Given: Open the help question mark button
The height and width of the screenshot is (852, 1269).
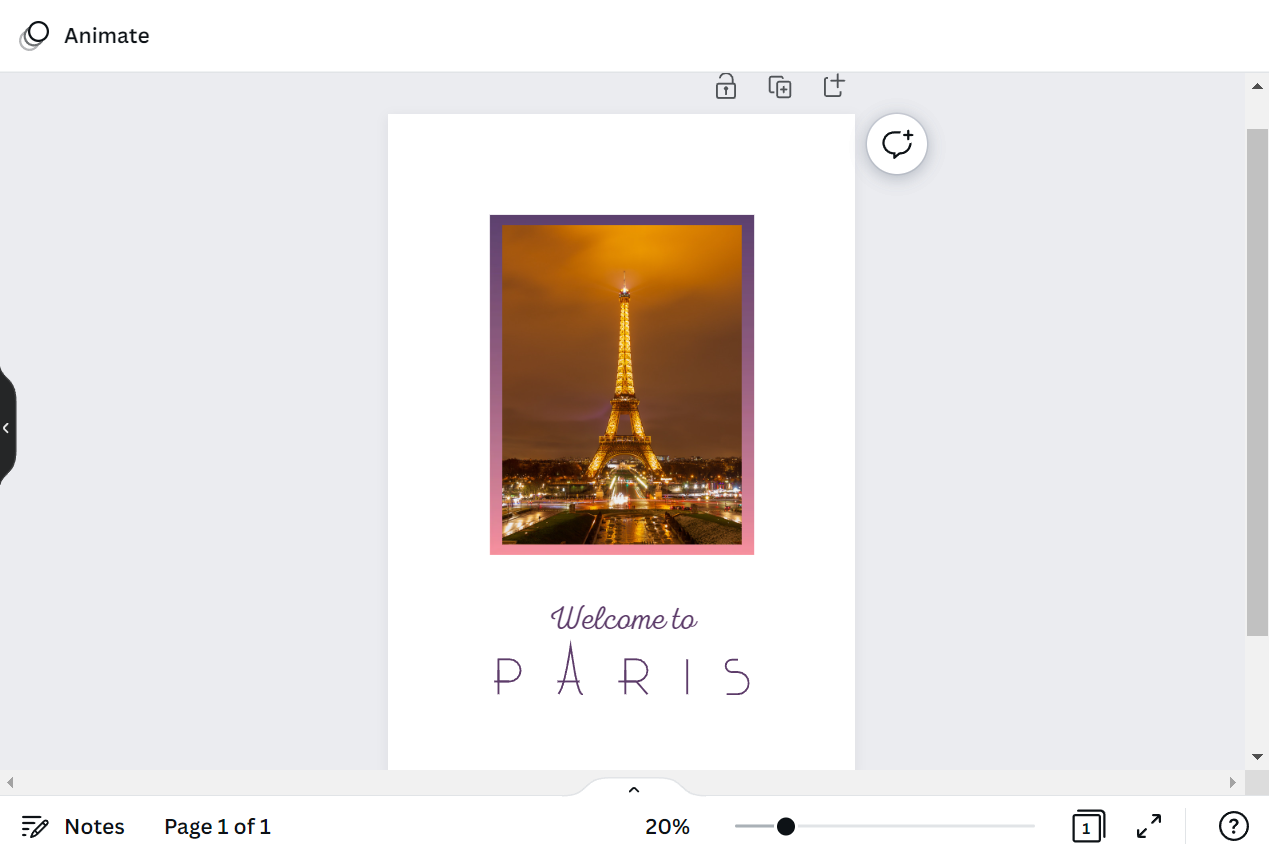Looking at the screenshot, I should [1234, 827].
